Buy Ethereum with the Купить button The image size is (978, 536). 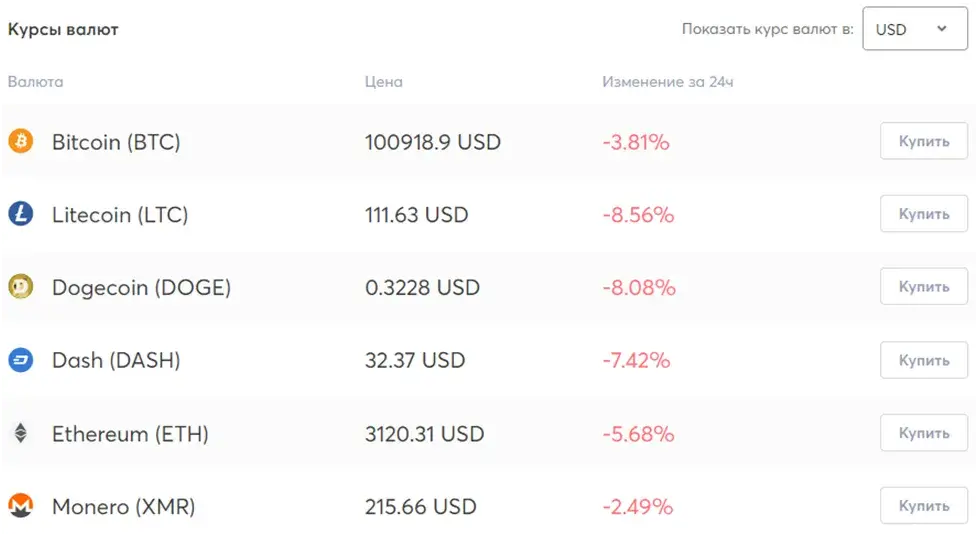924,433
